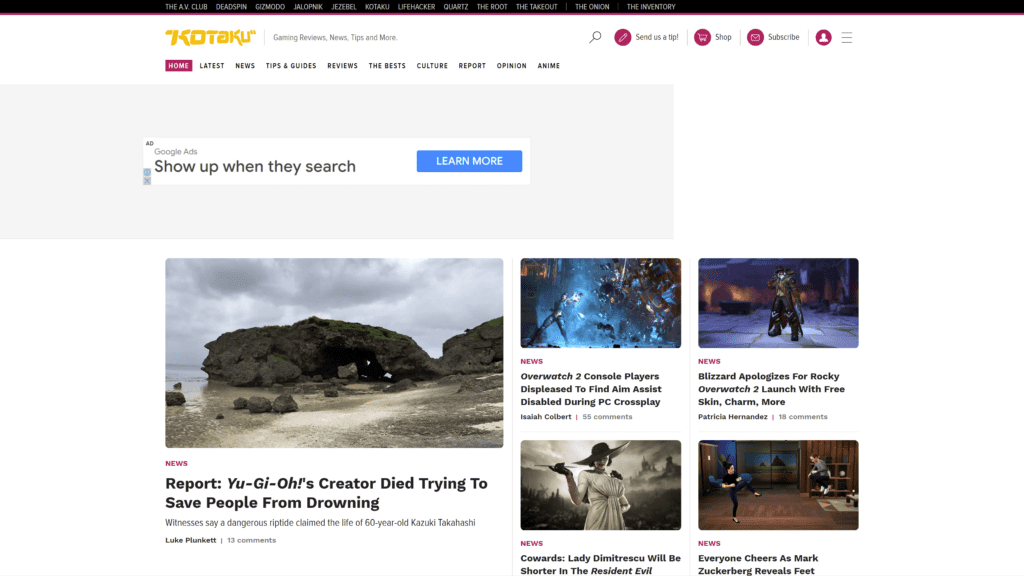Navigate to Reviews
The width and height of the screenshot is (1024, 576).
click(x=342, y=66)
